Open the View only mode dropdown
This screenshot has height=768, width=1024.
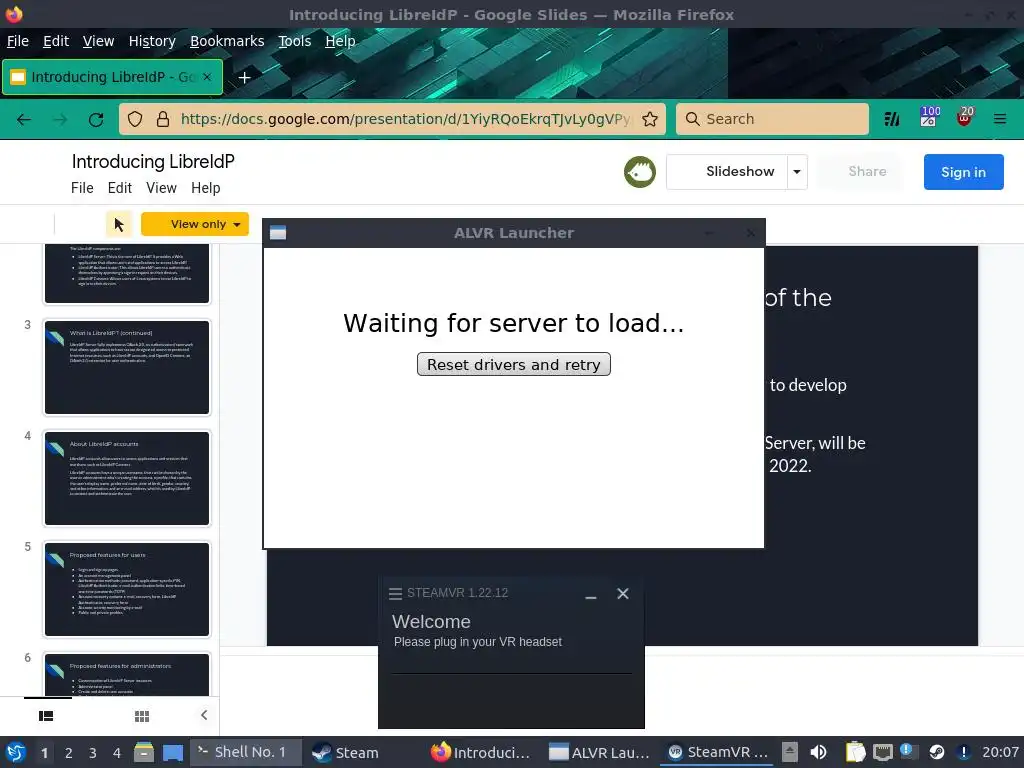195,224
